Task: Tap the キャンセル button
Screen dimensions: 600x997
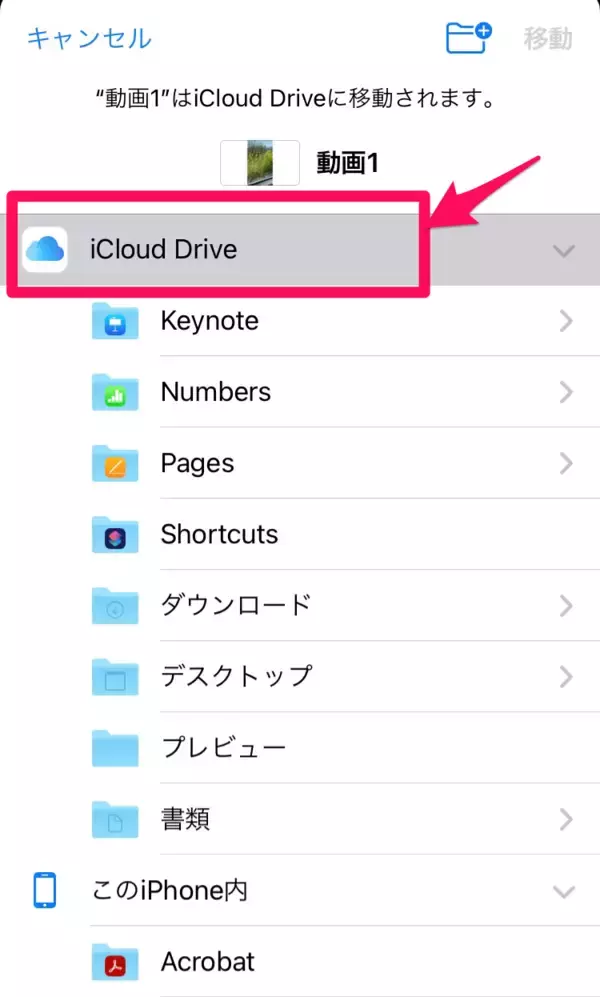Action: click(x=88, y=39)
